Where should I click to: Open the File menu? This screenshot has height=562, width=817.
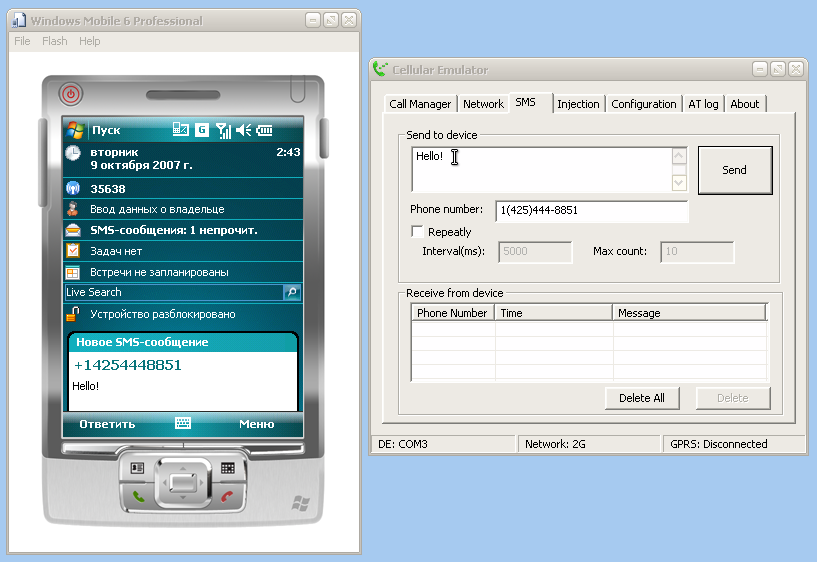click(x=22, y=41)
